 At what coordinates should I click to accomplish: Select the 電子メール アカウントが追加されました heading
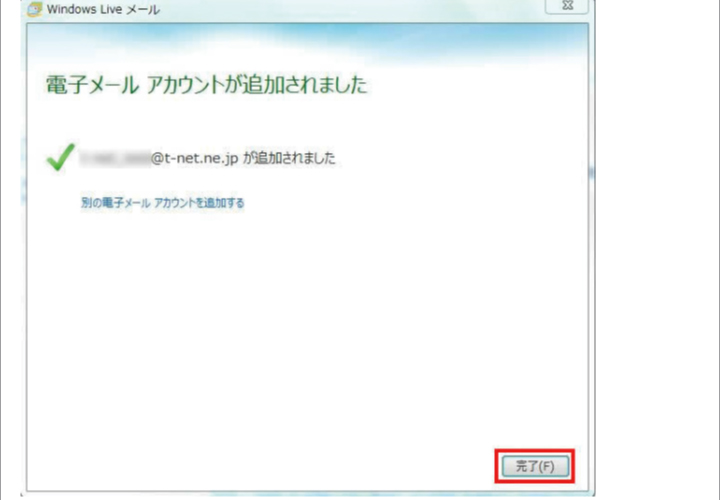pos(206,85)
